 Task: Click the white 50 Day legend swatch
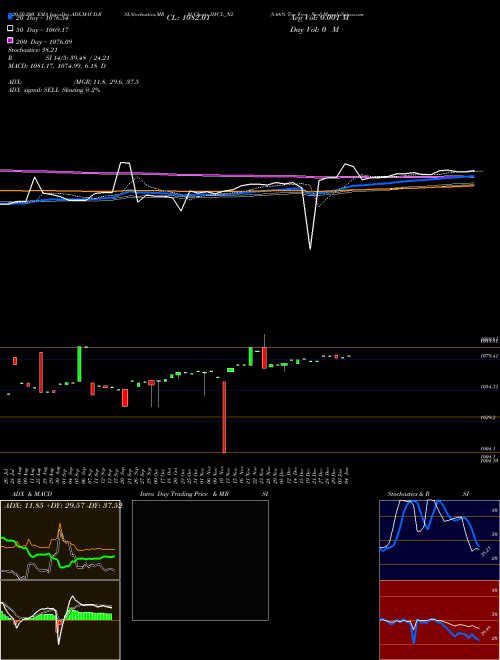pyautogui.click(x=10, y=29)
